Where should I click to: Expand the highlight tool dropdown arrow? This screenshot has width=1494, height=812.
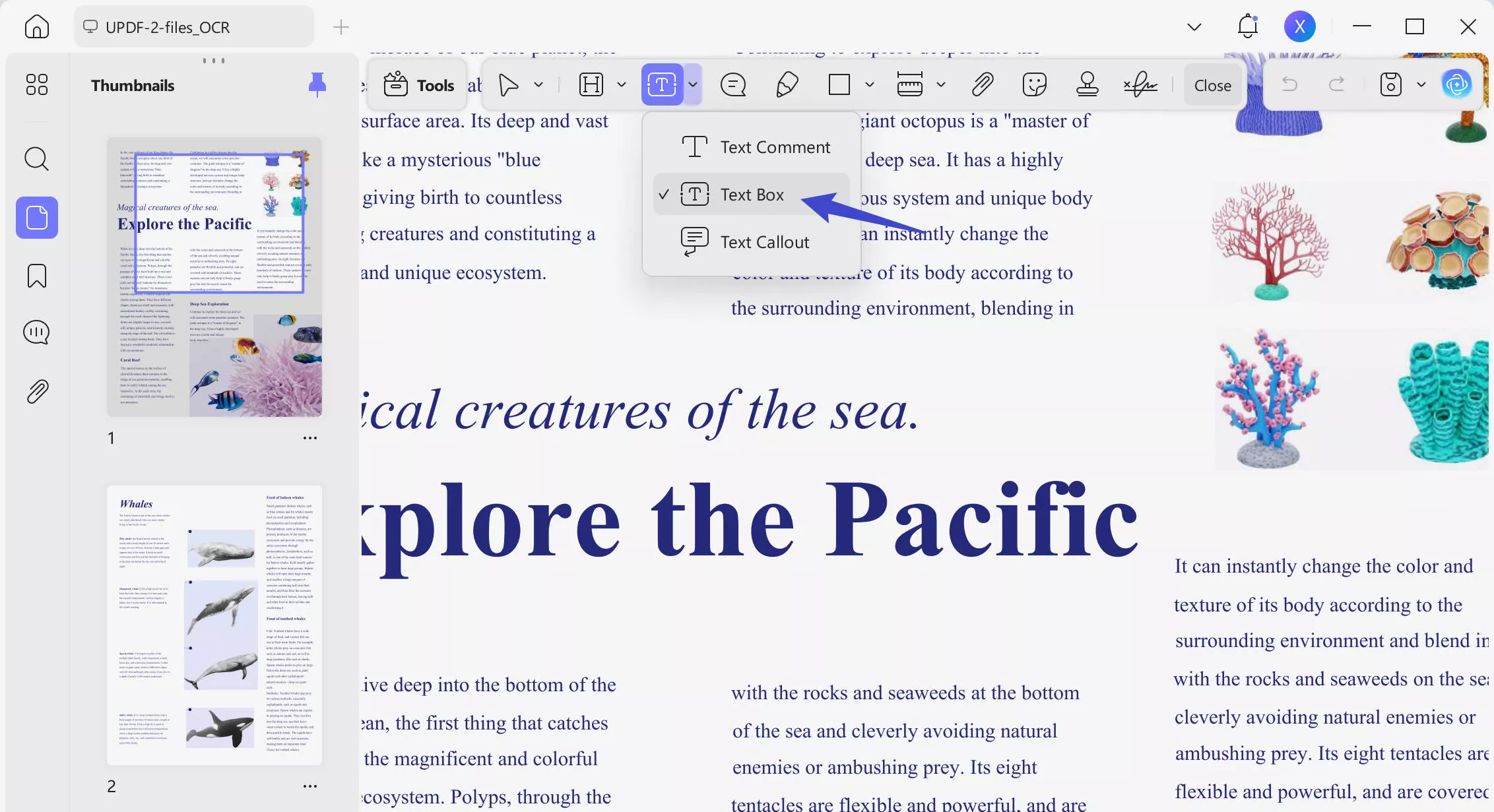[x=621, y=85]
